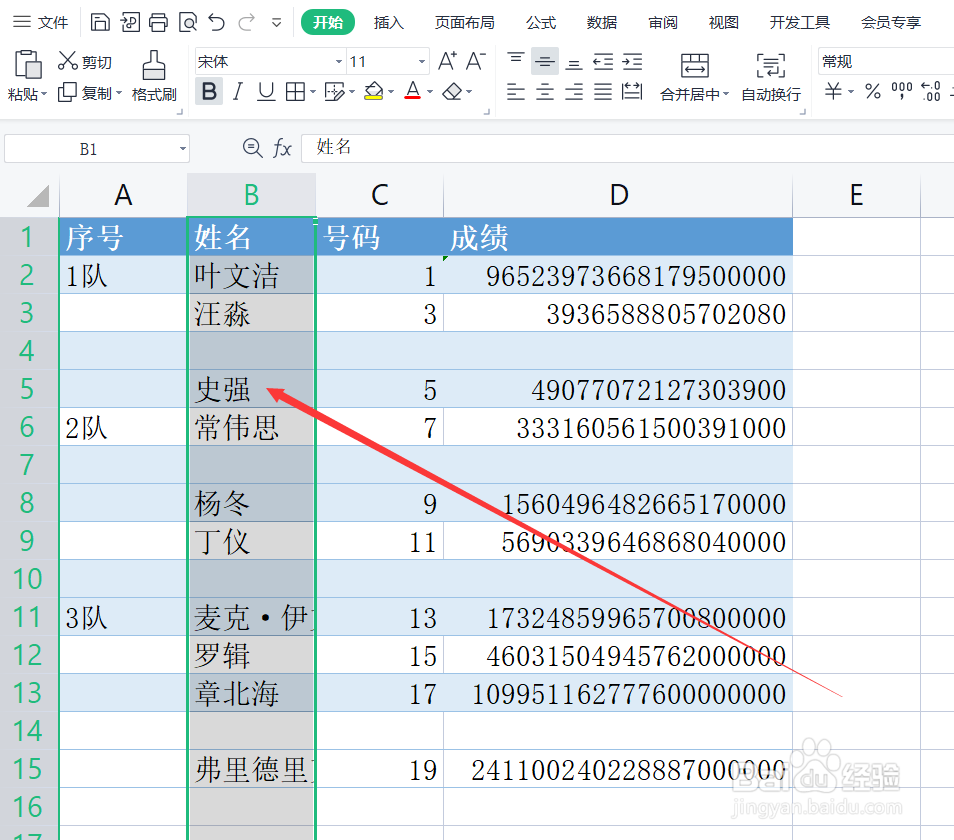
Task: Switch to the 插入 ribbon tab
Action: point(388,22)
